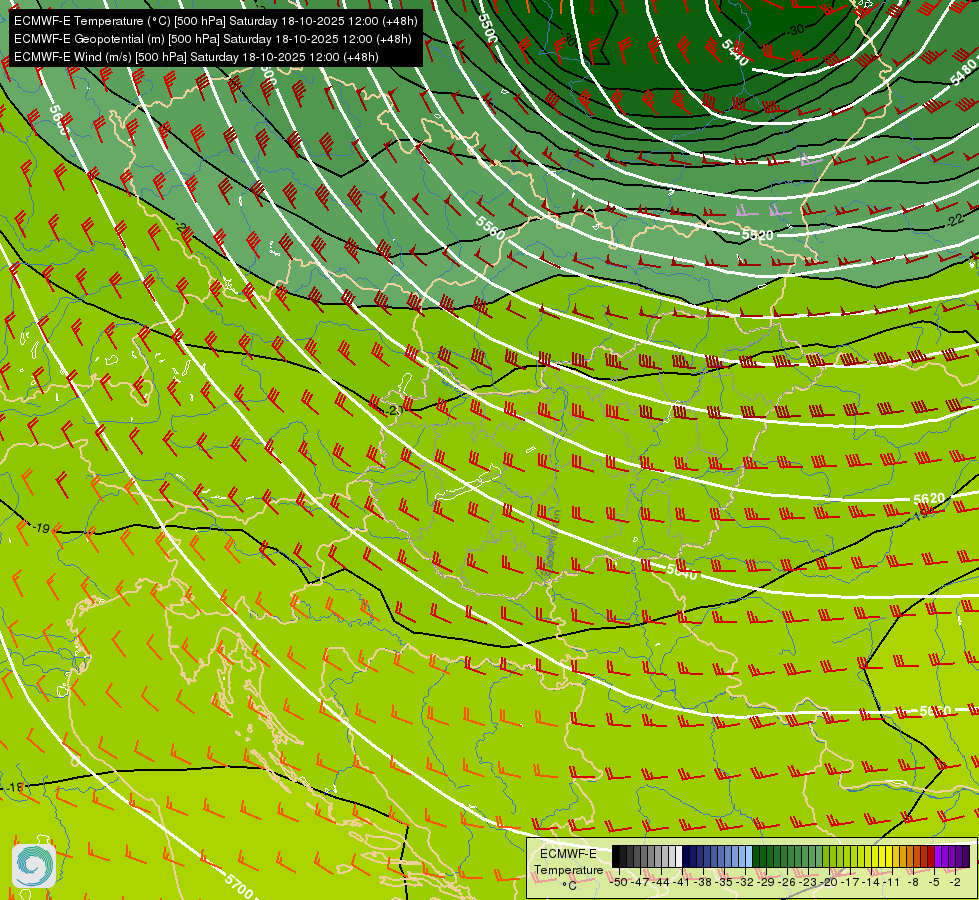This screenshot has width=979, height=900.
Task: Click the -22 isotherm label at right edge
Action: click(955, 220)
